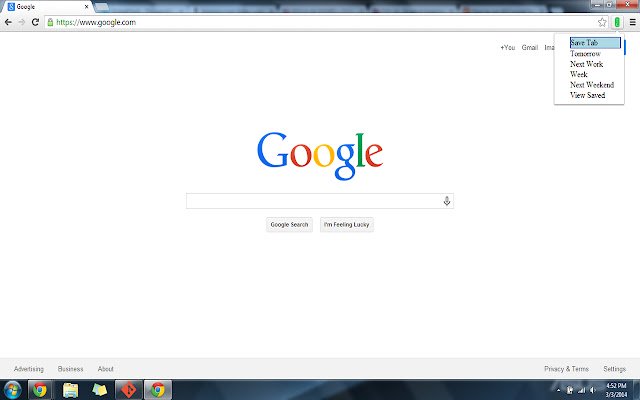Show hidden tray icons arrow
The image size is (640, 400).
[559, 390]
